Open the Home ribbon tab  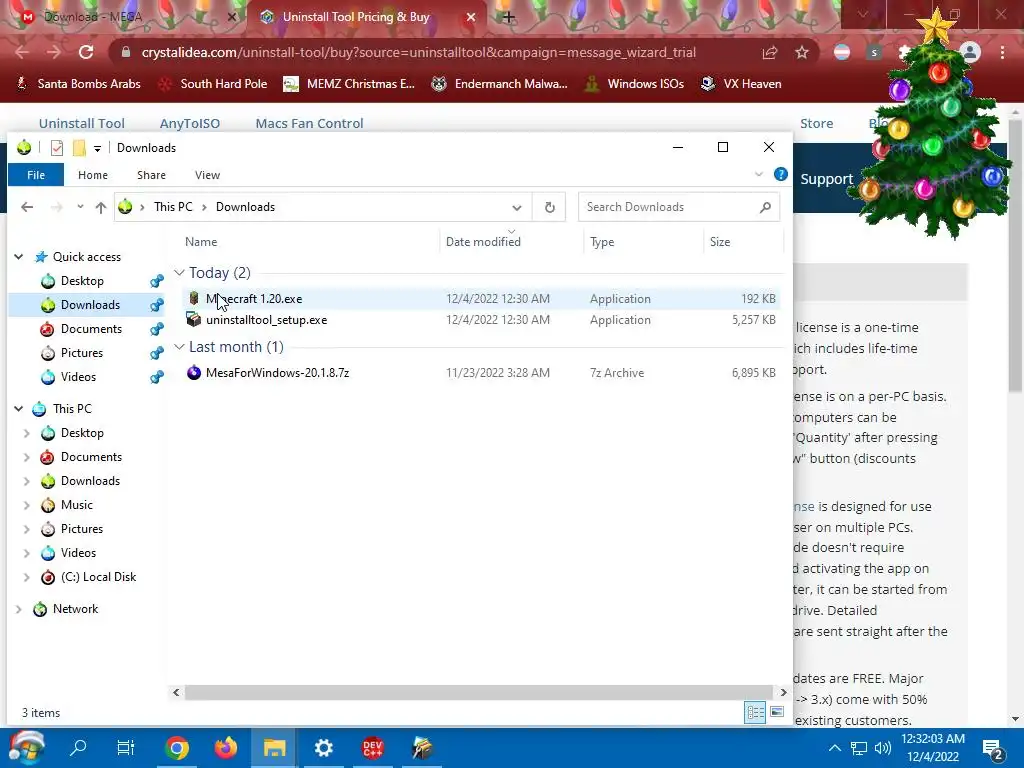tap(93, 175)
